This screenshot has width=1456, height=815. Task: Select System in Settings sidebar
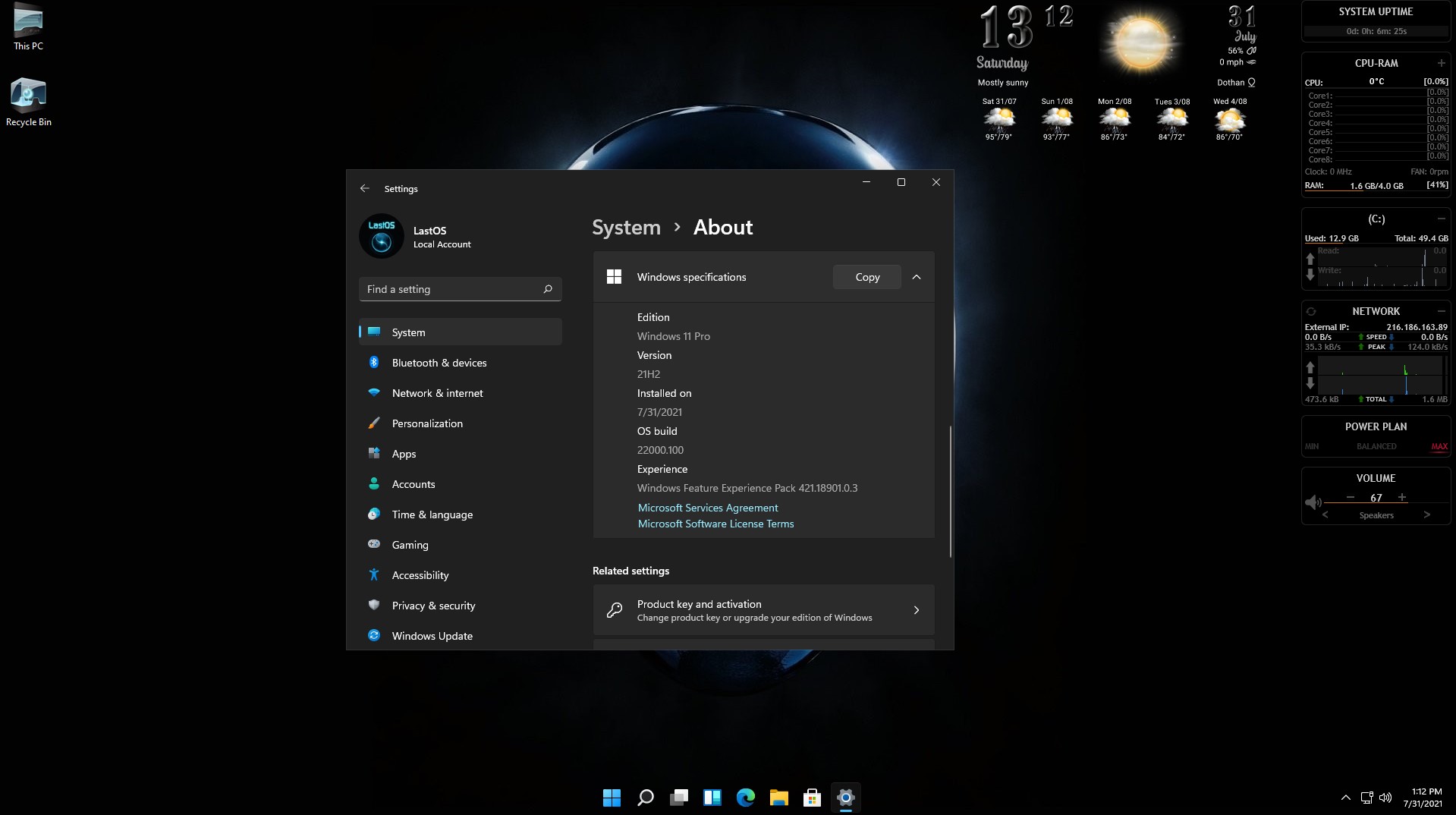click(x=460, y=332)
